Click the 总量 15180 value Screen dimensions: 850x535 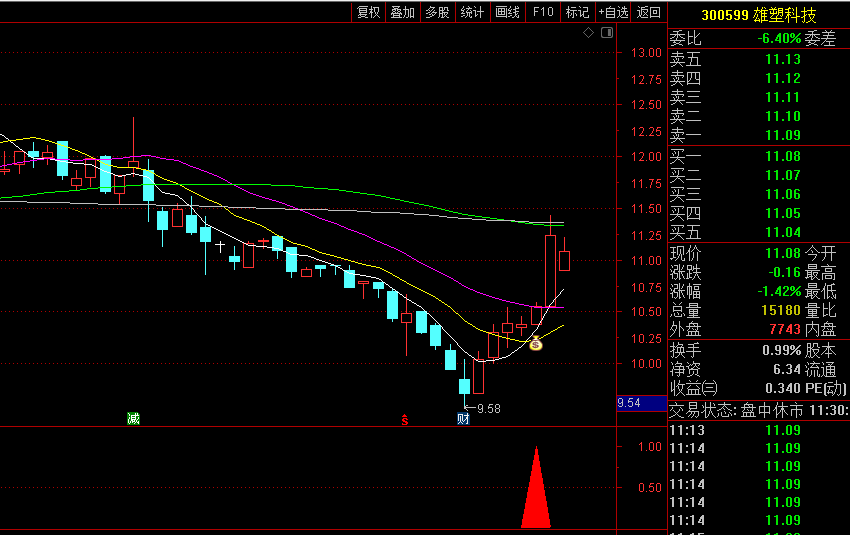pyautogui.click(x=781, y=310)
